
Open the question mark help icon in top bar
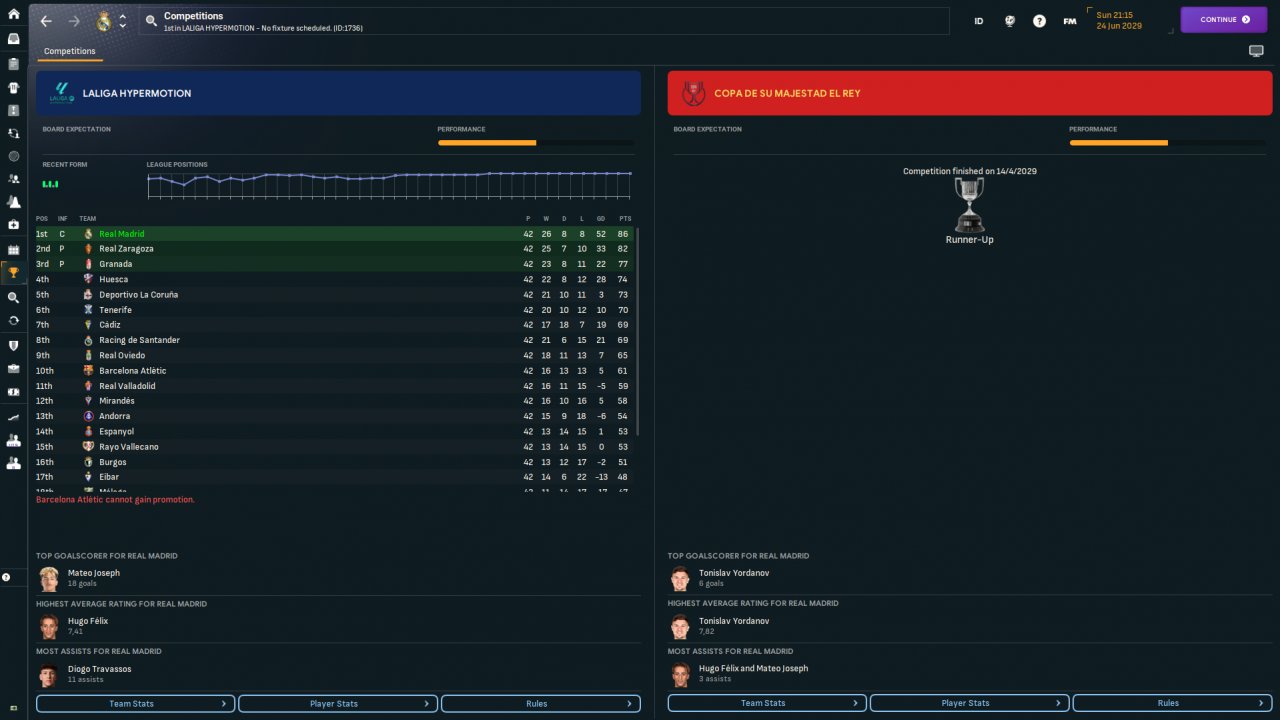1040,21
